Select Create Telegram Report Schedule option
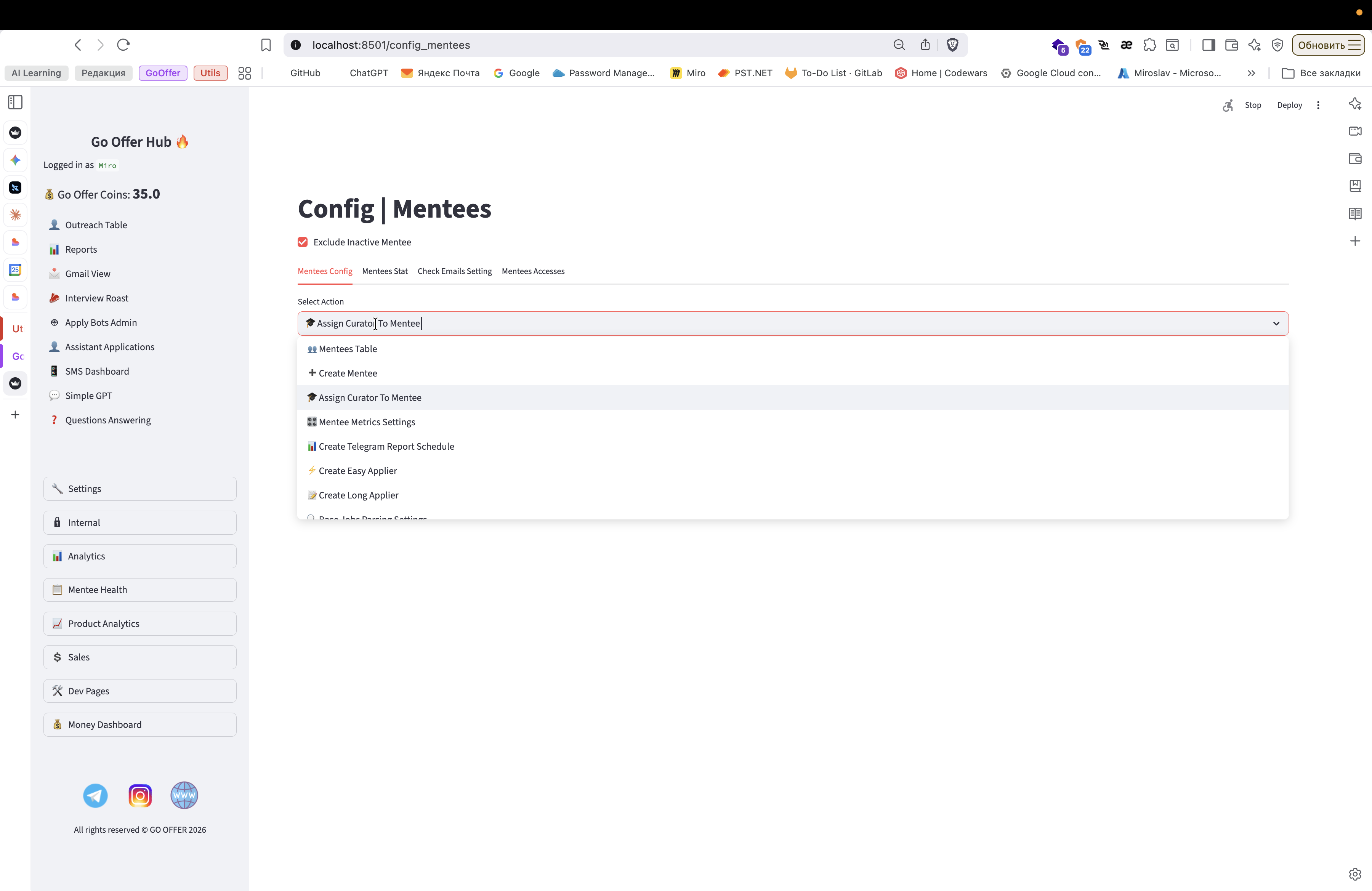Viewport: 1372px width, 891px height. [386, 447]
